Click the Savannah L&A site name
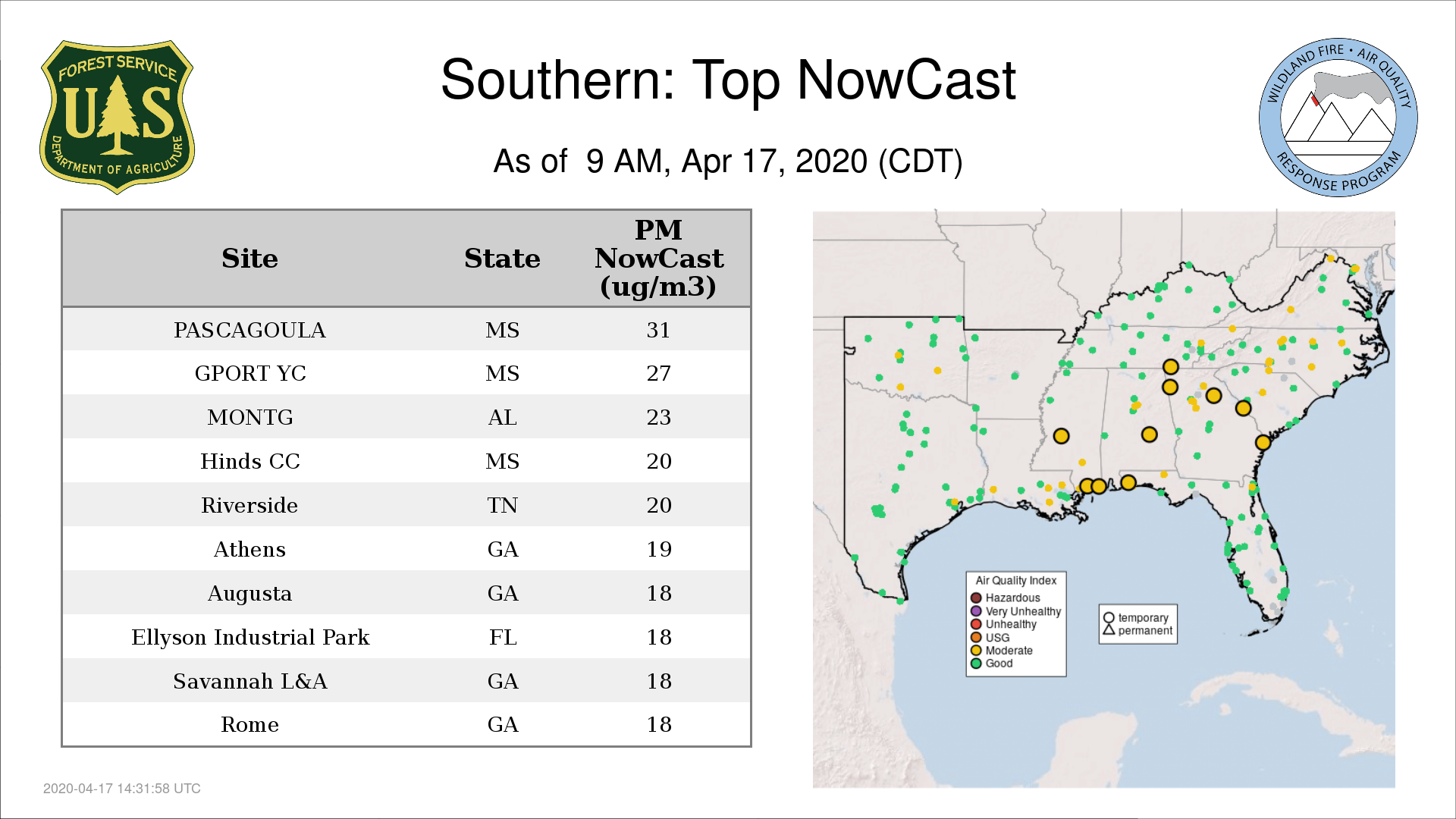The image size is (1456, 819). click(249, 681)
